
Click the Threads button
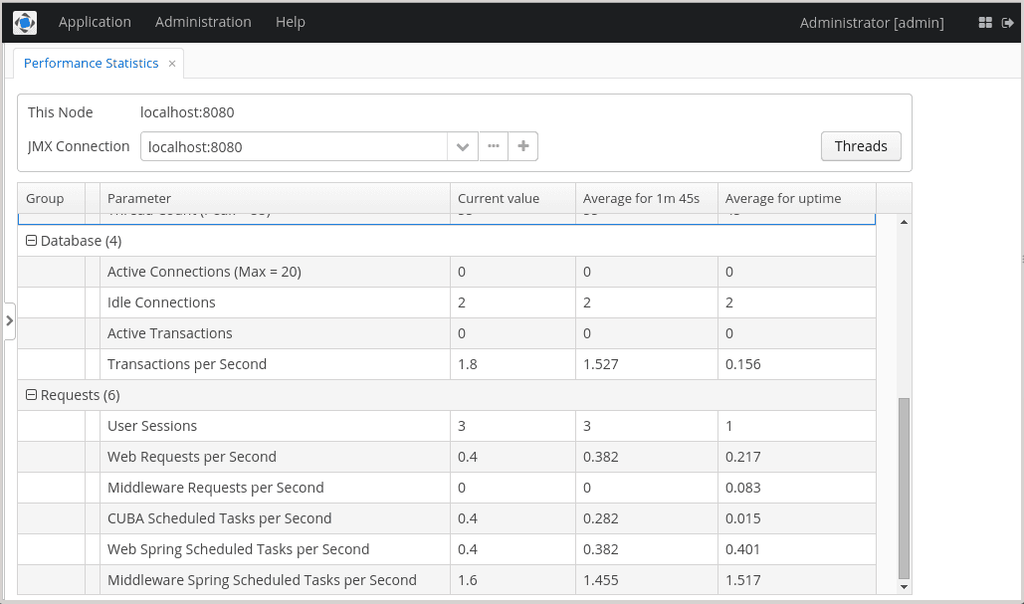click(861, 146)
